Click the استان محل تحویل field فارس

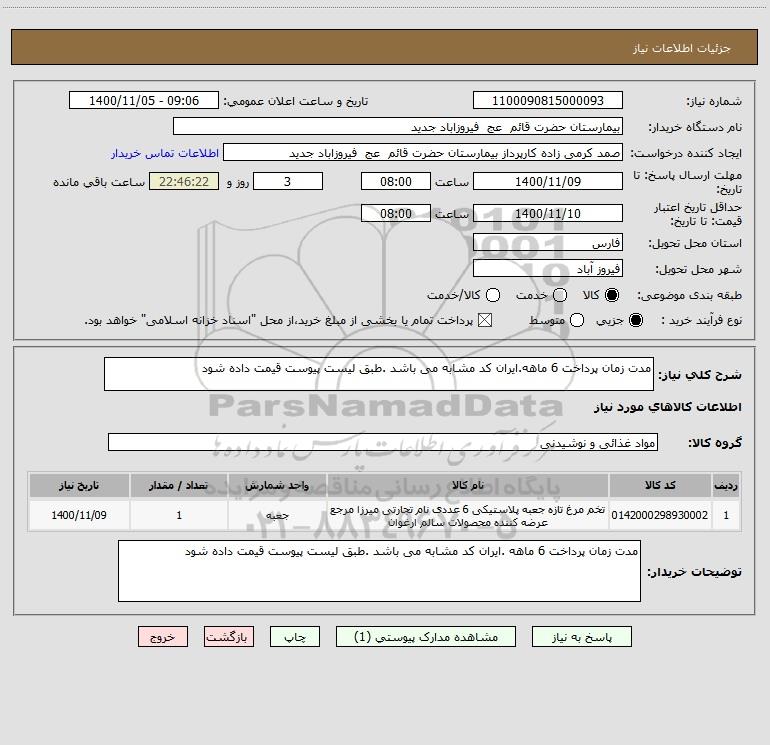(548, 243)
